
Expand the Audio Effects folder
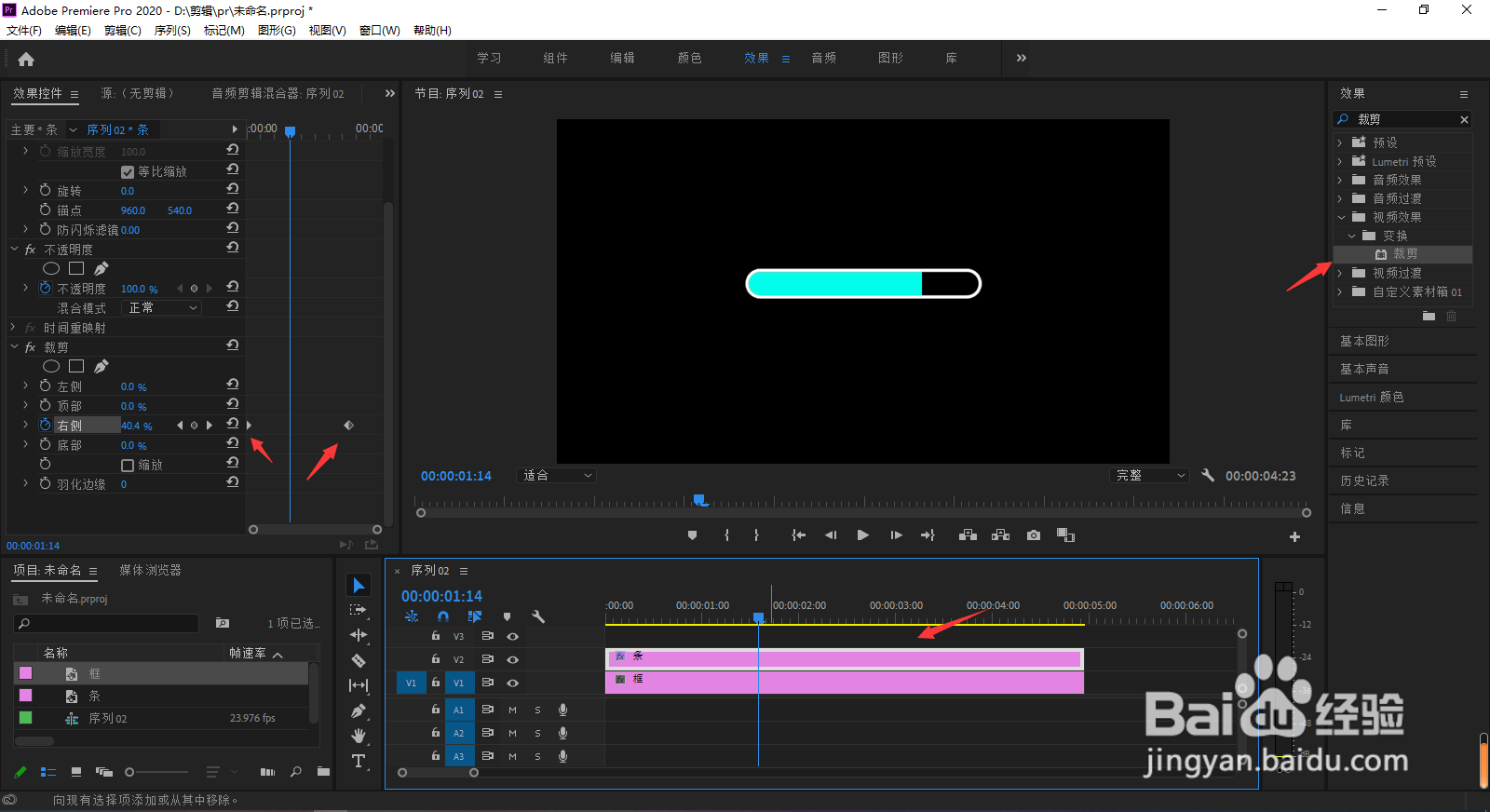[1340, 180]
